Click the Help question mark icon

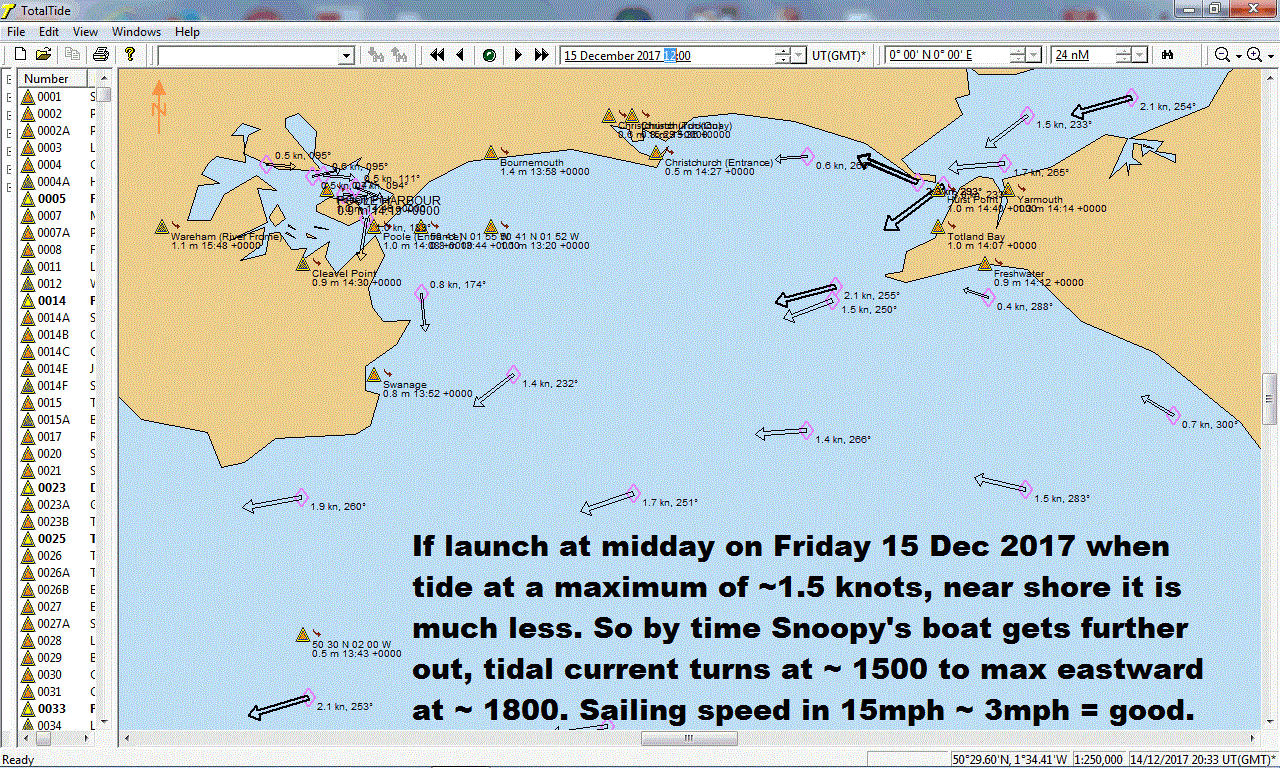point(129,55)
